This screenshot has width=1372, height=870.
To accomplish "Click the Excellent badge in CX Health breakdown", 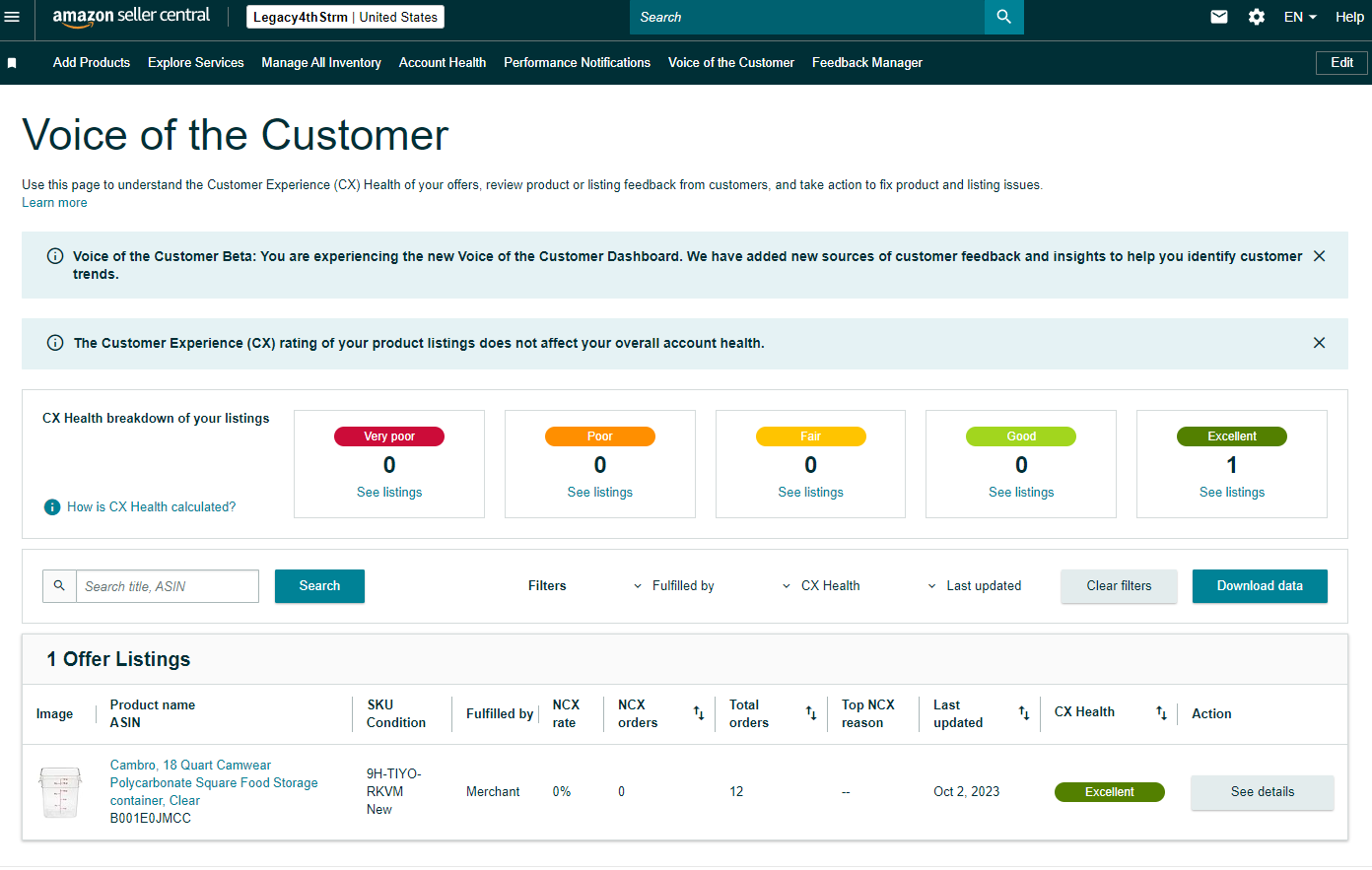I will 1232,436.
